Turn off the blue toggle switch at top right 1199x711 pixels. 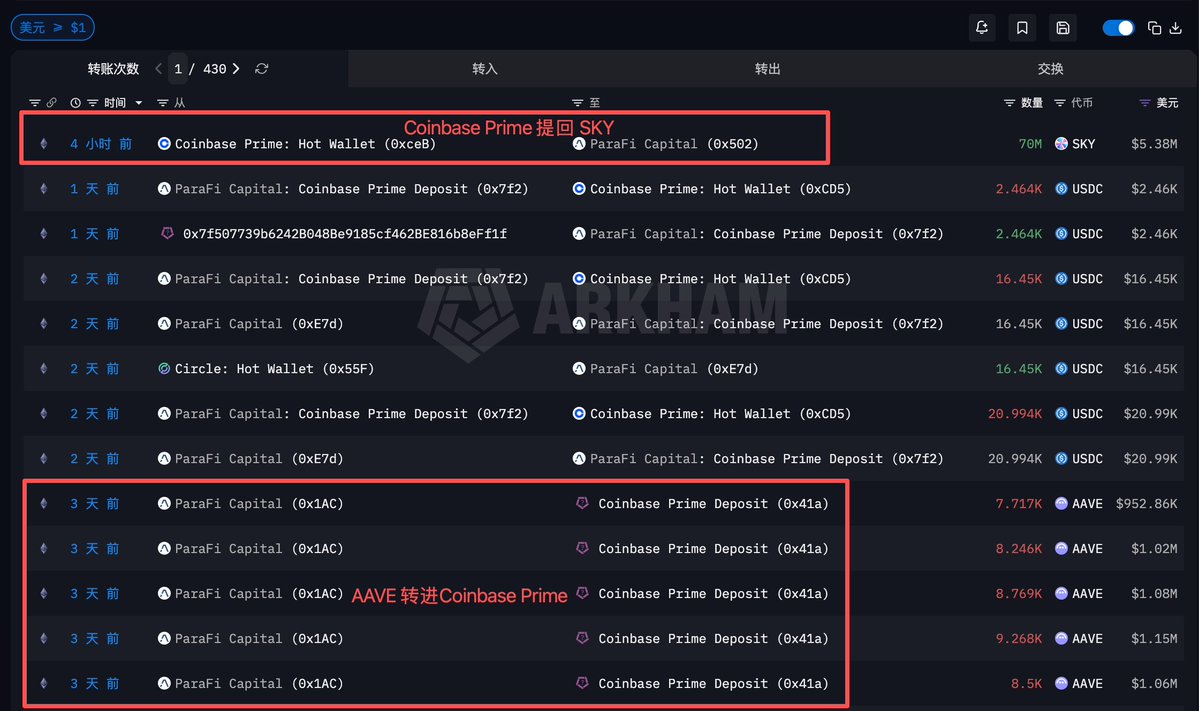point(1118,28)
